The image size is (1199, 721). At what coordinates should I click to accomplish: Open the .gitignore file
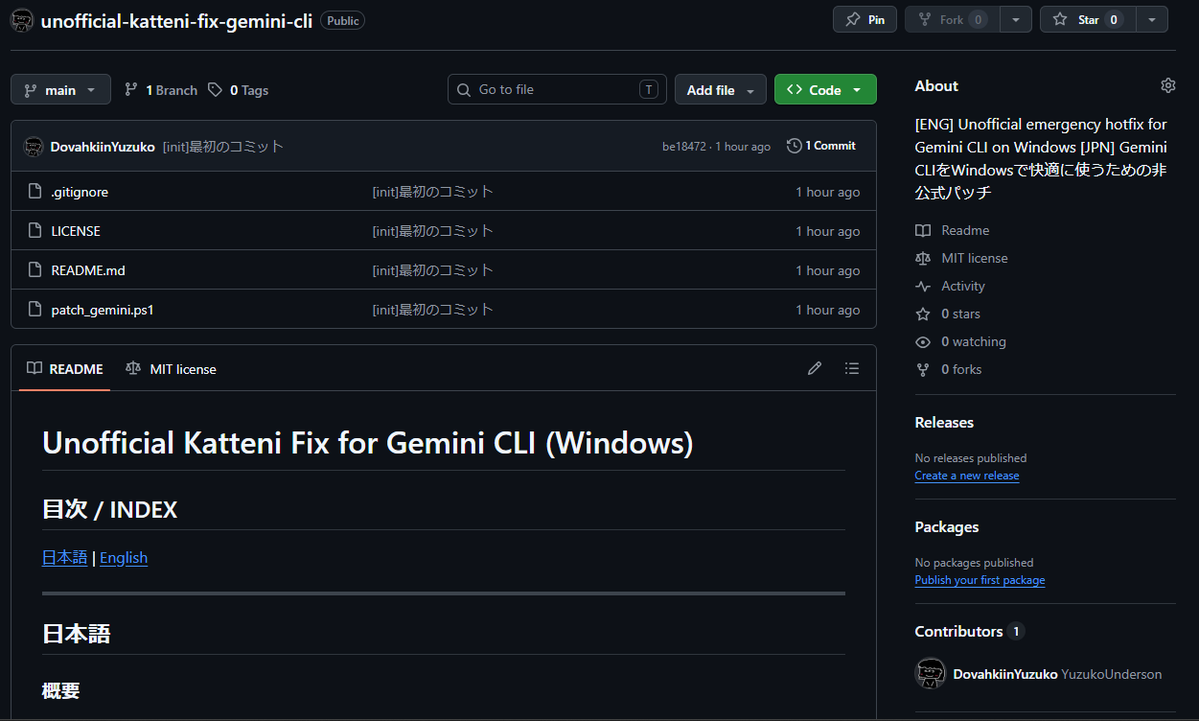pos(80,192)
